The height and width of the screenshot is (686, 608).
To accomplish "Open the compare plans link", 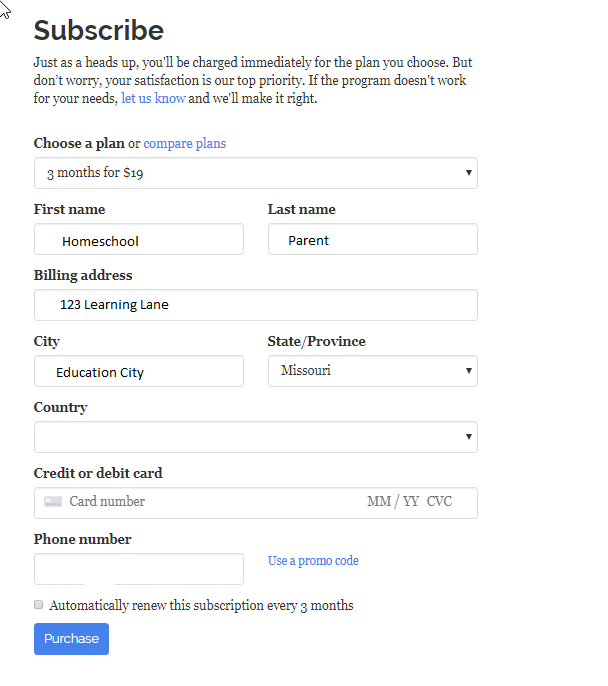I will (x=185, y=143).
